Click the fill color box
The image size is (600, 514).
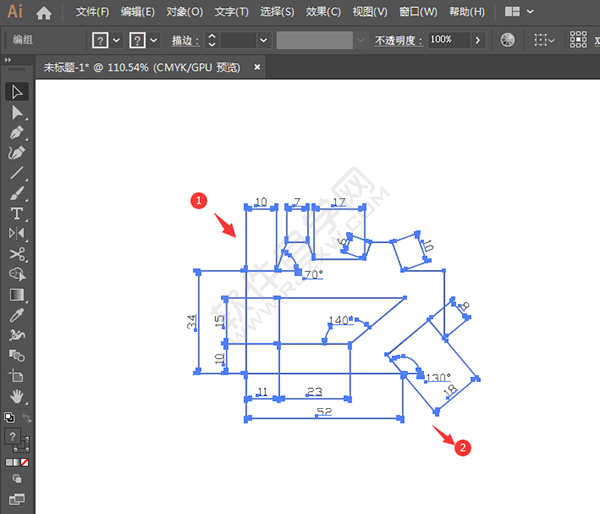tap(13, 437)
